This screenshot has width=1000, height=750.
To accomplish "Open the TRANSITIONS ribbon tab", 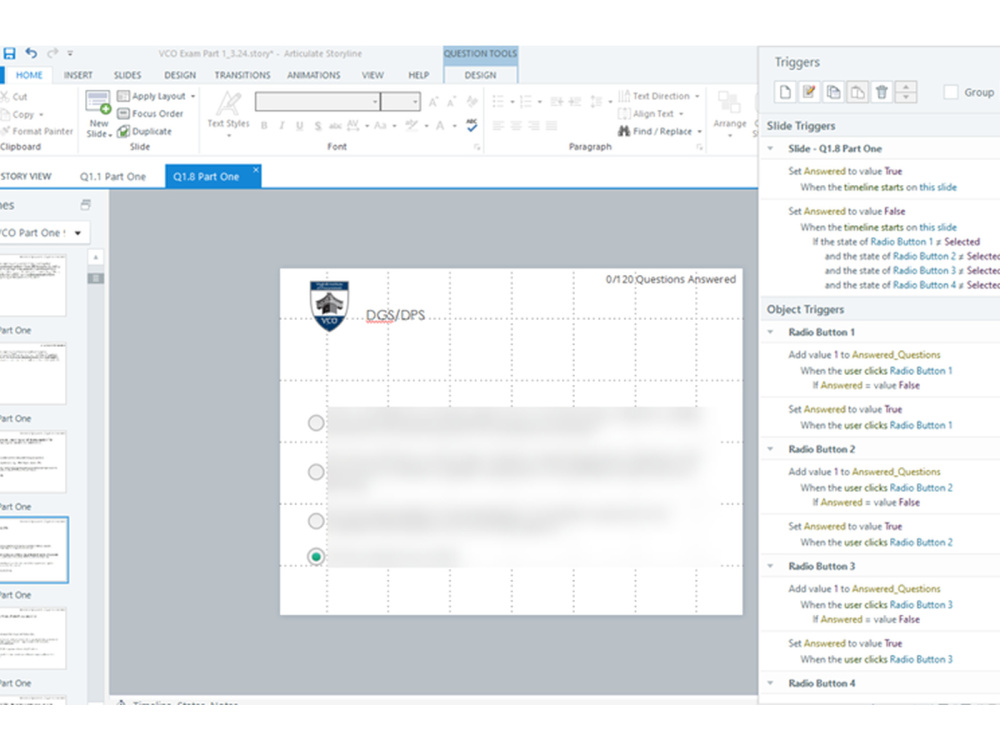I will coord(242,75).
